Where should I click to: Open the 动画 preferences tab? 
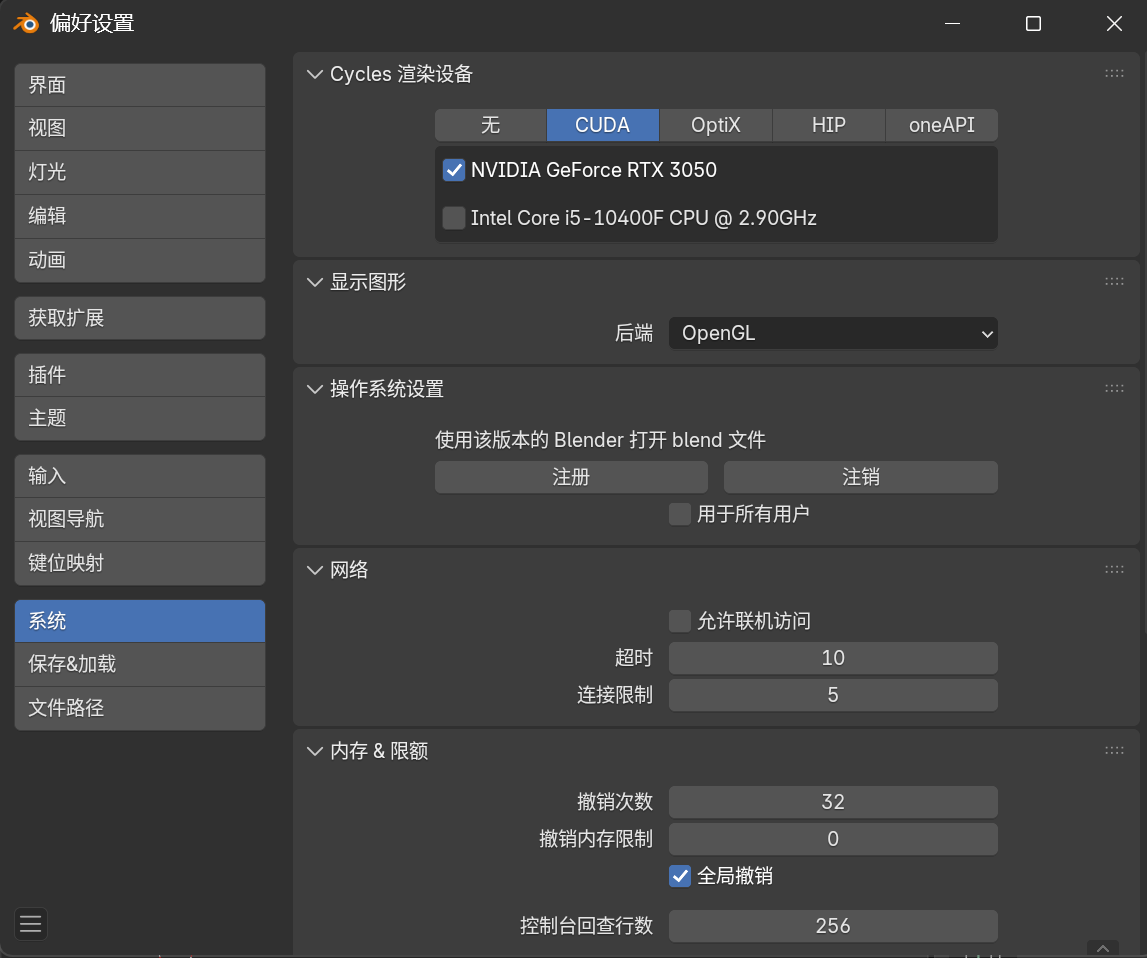(140, 260)
